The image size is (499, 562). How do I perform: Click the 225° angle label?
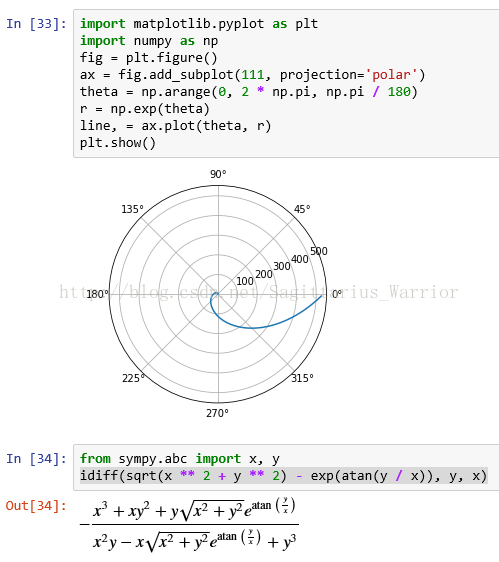pos(133,378)
